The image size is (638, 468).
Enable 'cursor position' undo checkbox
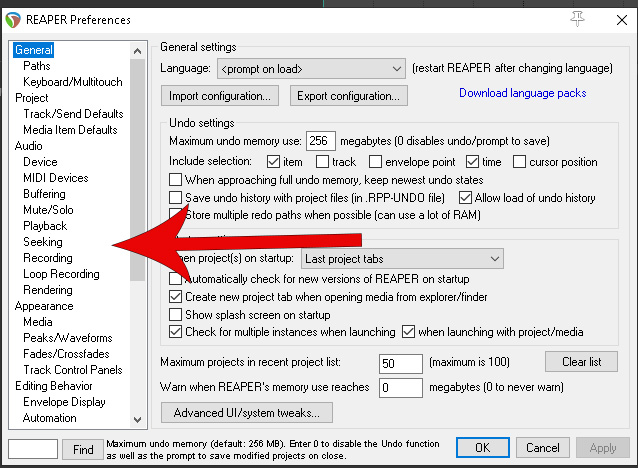(x=519, y=162)
